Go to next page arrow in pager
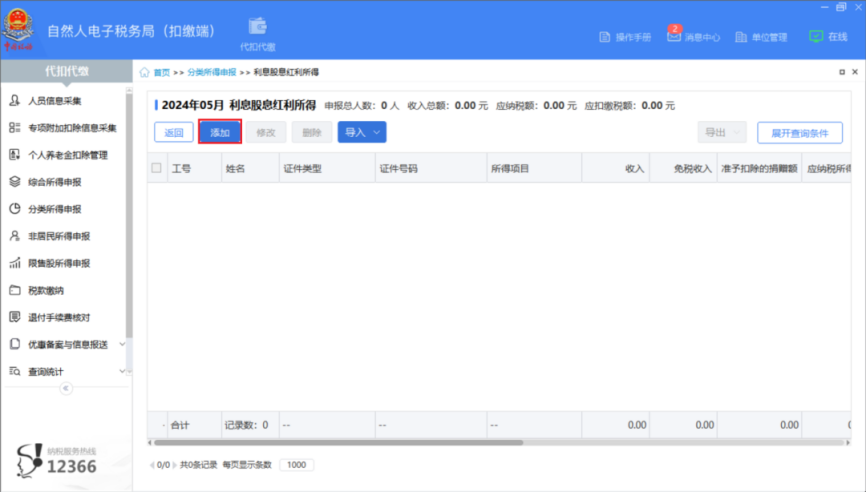 point(175,465)
